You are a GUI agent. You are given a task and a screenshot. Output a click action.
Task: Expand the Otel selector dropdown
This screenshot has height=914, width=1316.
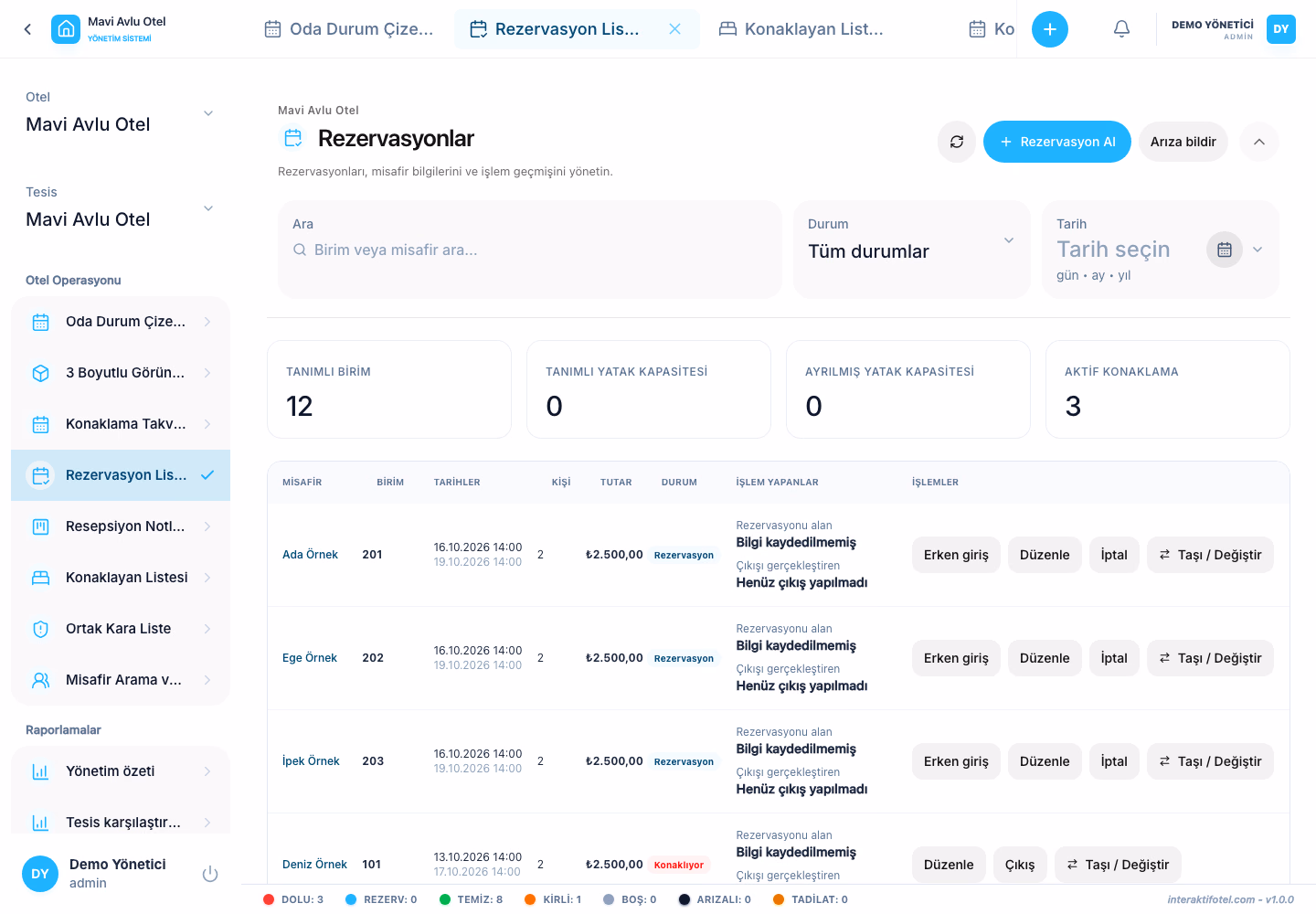tap(208, 113)
